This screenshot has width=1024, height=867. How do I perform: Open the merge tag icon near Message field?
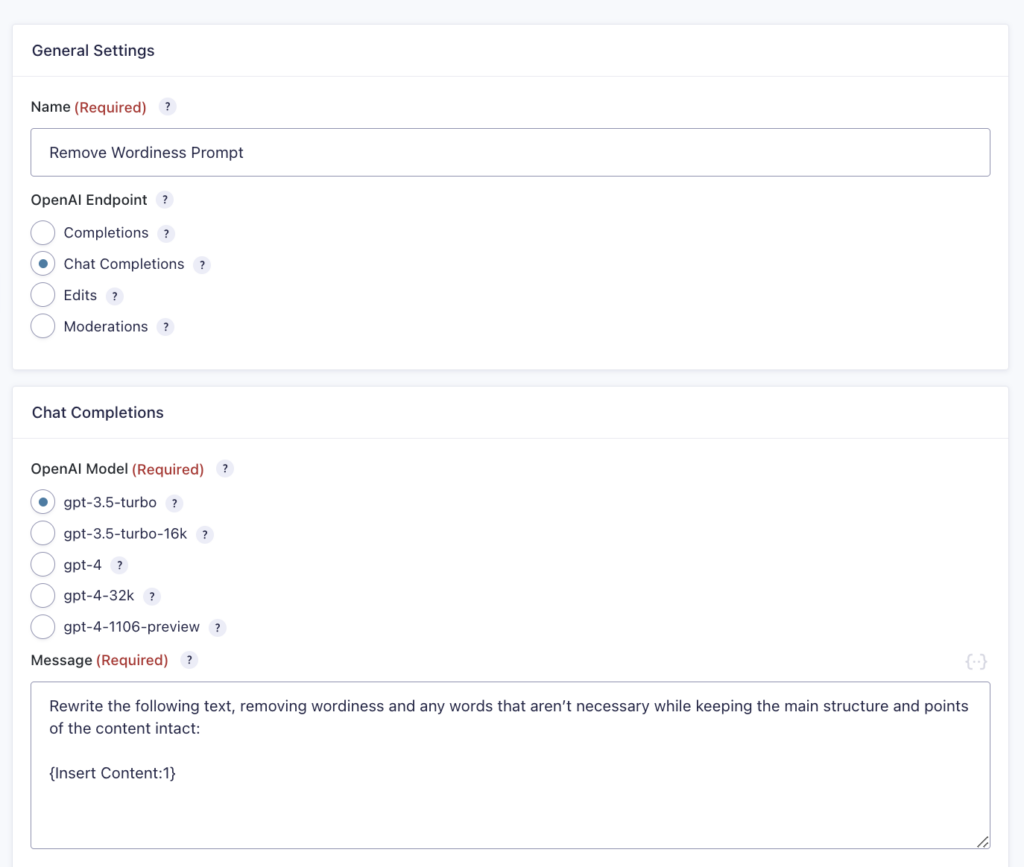tap(975, 661)
